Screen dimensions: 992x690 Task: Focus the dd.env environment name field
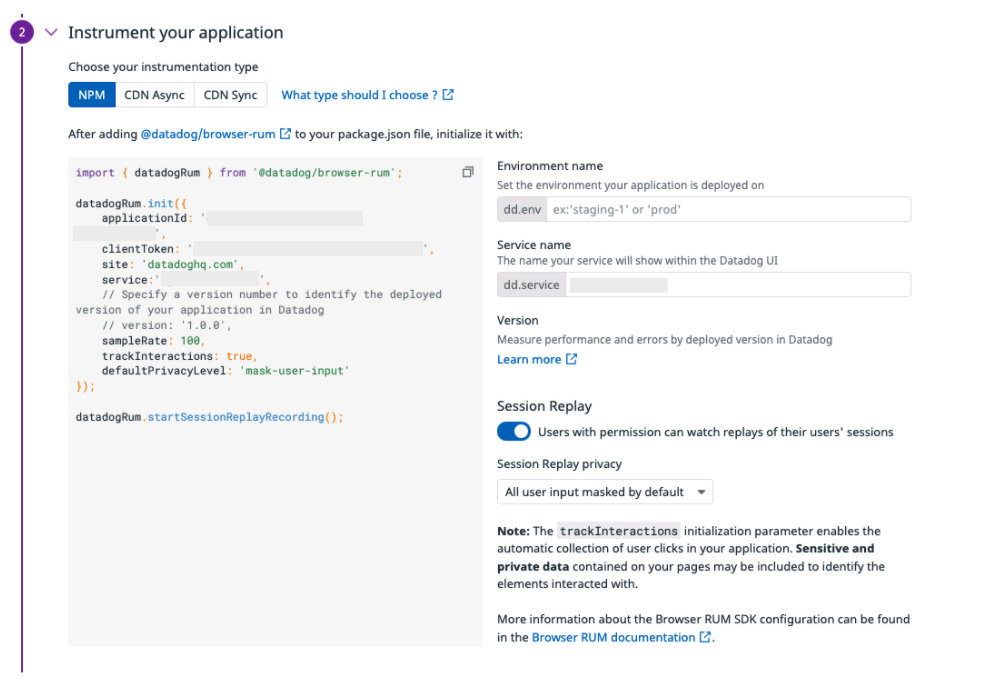tap(728, 209)
